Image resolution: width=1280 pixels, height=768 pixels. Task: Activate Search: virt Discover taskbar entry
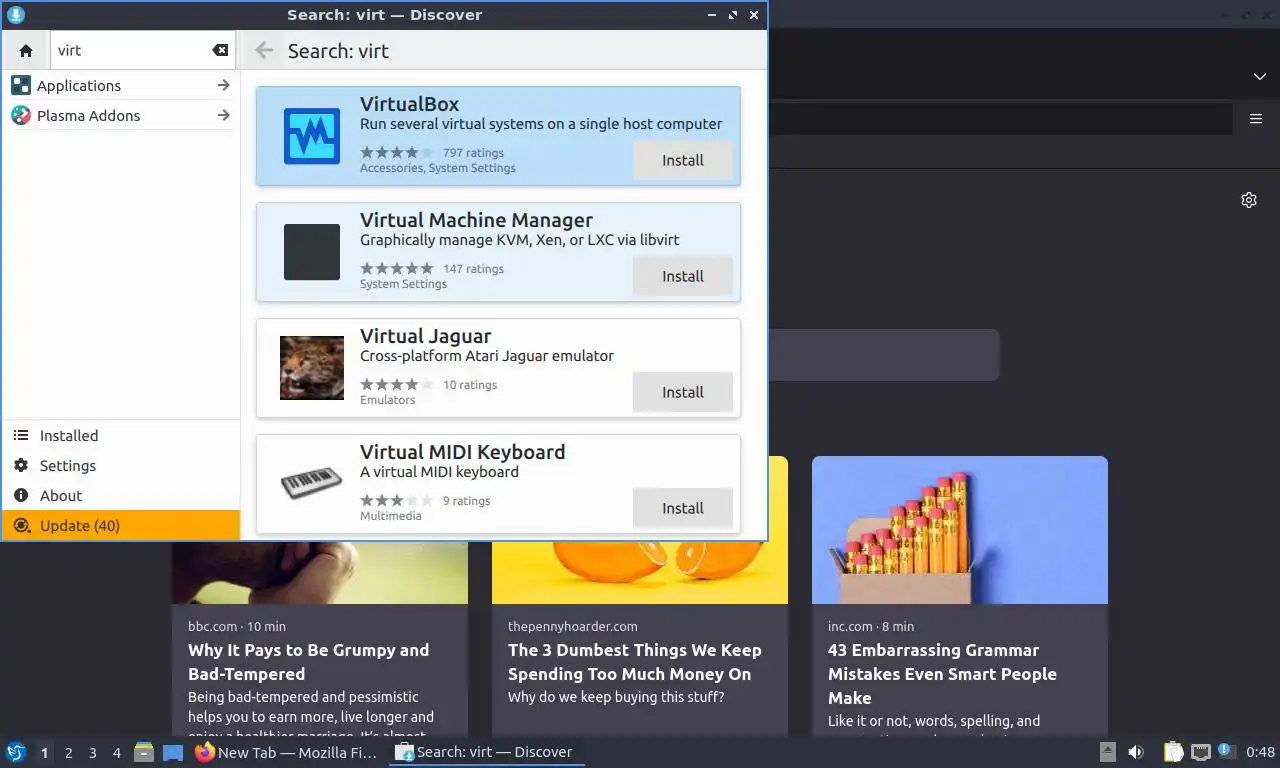click(x=486, y=752)
